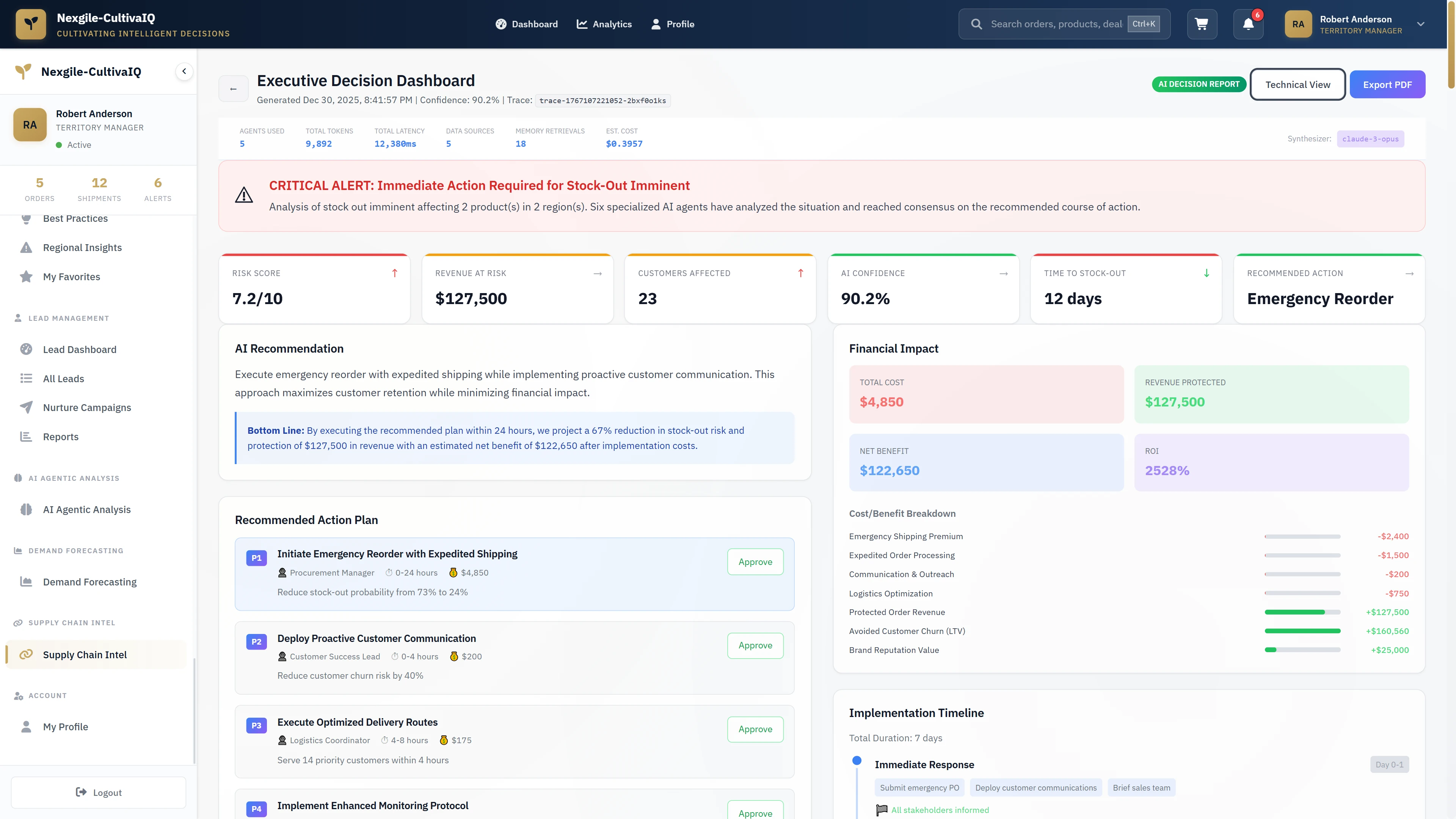This screenshot has width=1456, height=819.
Task: Click the Protected Order Revenue progress bar
Action: 1304,612
